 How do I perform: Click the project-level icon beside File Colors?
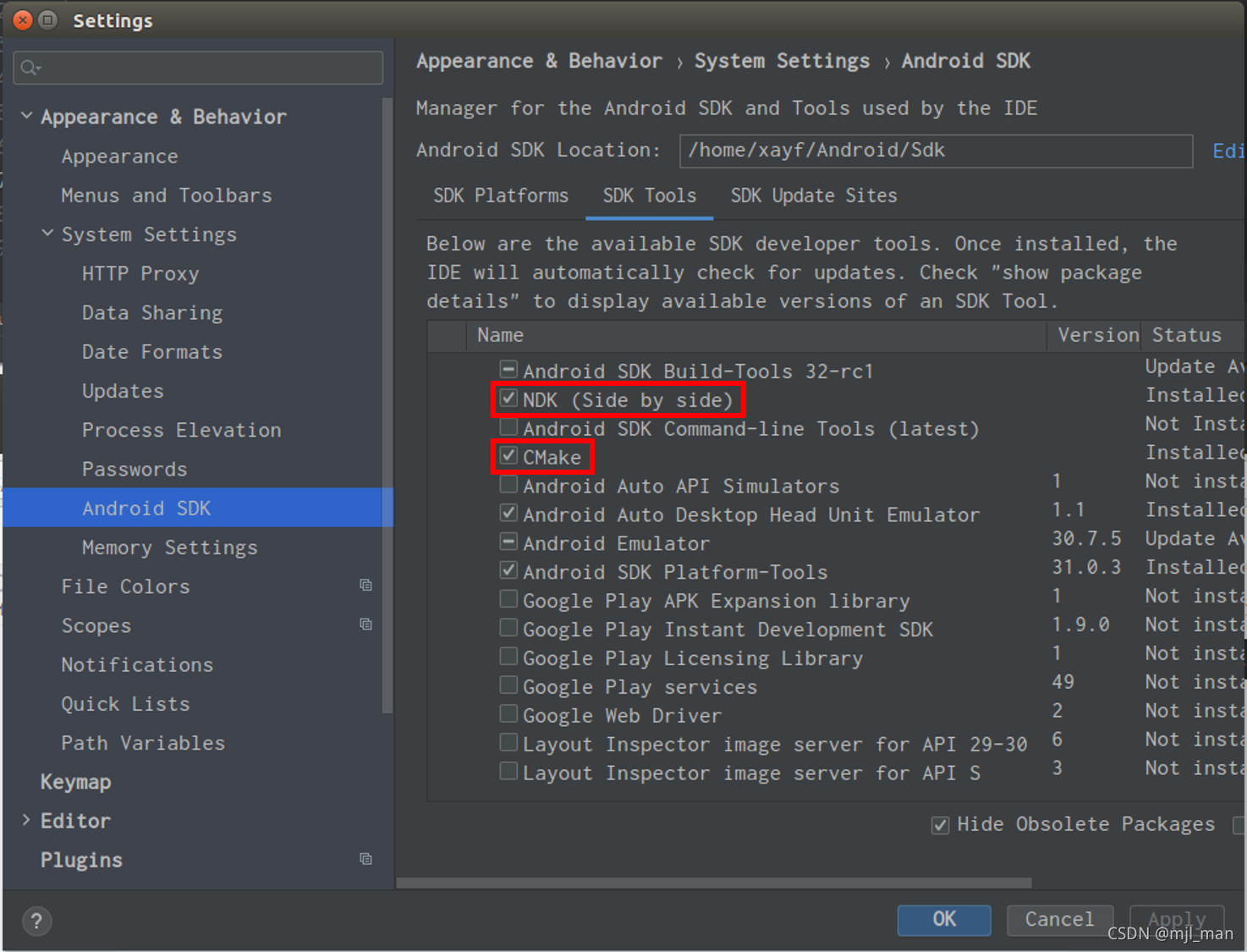pos(365,586)
